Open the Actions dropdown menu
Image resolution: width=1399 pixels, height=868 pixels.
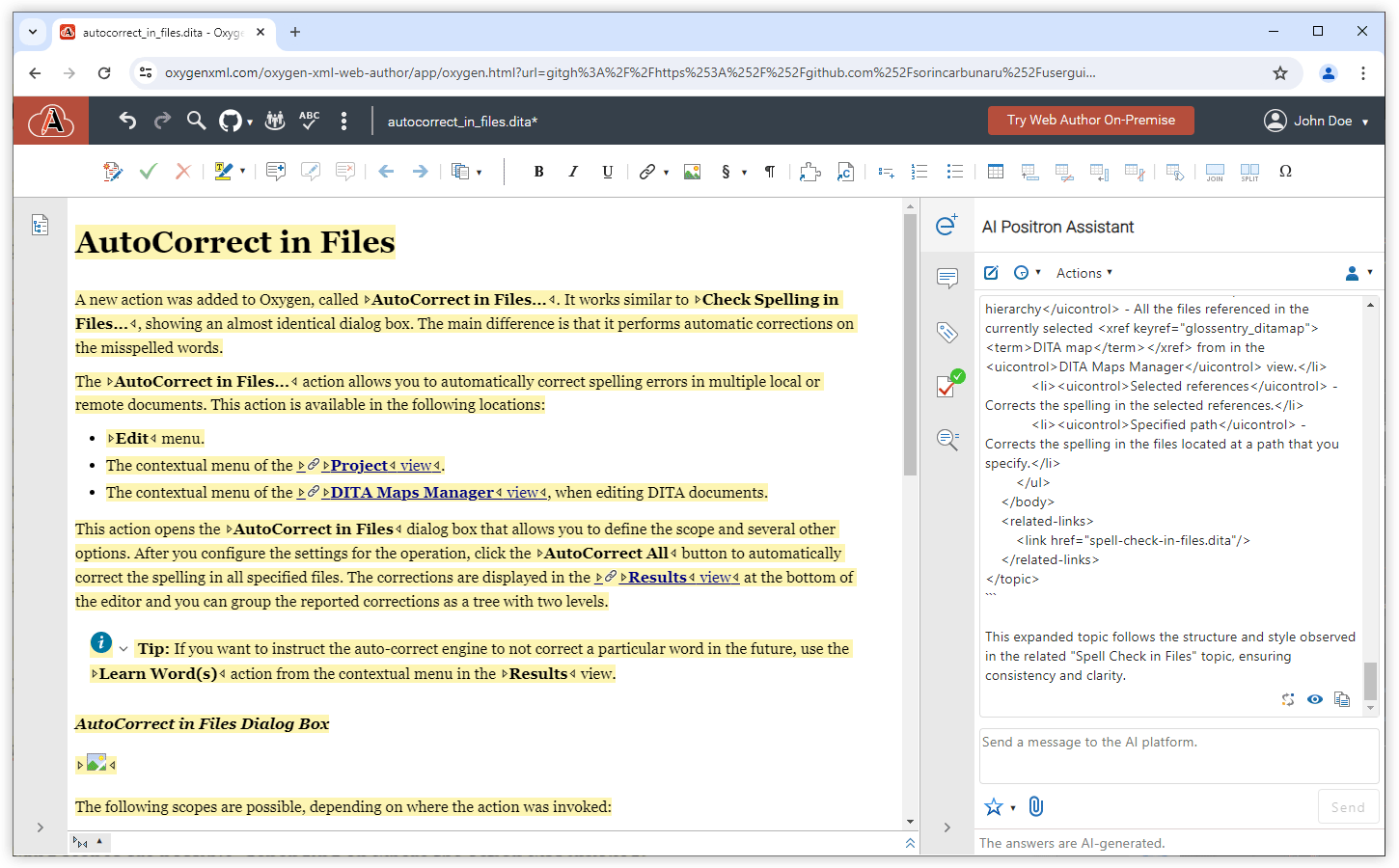[1084, 273]
